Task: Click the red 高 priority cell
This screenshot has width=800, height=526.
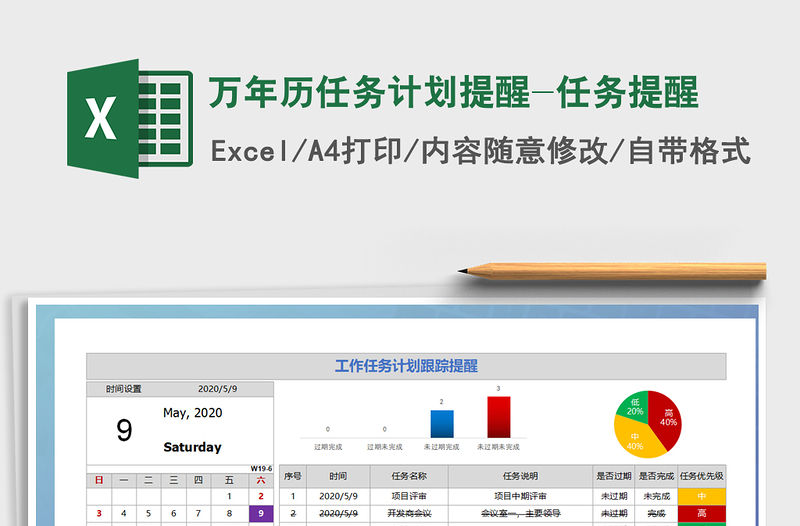Action: point(701,513)
